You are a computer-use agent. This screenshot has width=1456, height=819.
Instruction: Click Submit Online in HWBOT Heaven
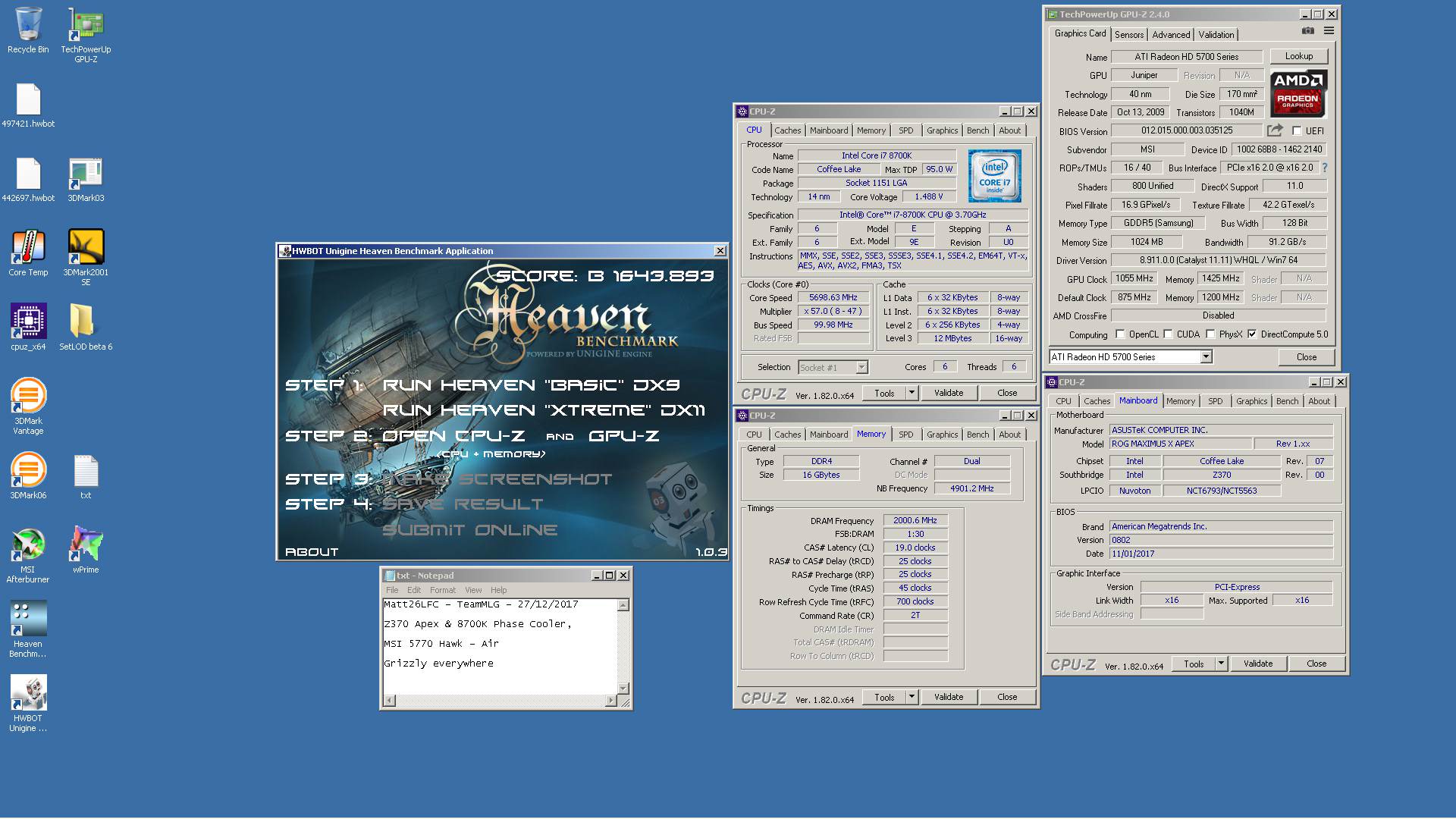tap(469, 530)
